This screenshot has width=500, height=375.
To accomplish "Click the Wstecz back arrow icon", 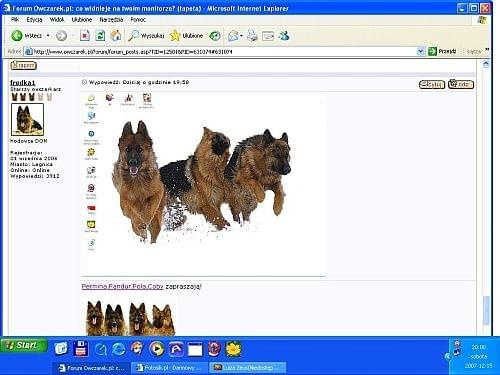I will (17, 35).
